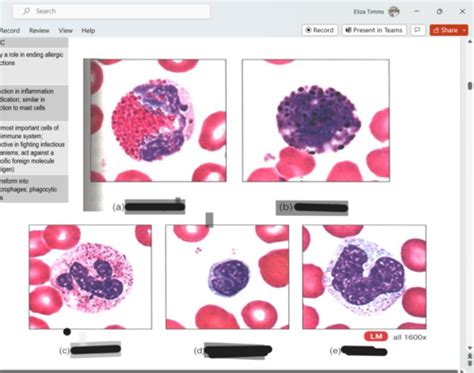Viewport: 474px width, 373px height.
Task: Expand the Share dropdown arrow
Action: [x=465, y=30]
